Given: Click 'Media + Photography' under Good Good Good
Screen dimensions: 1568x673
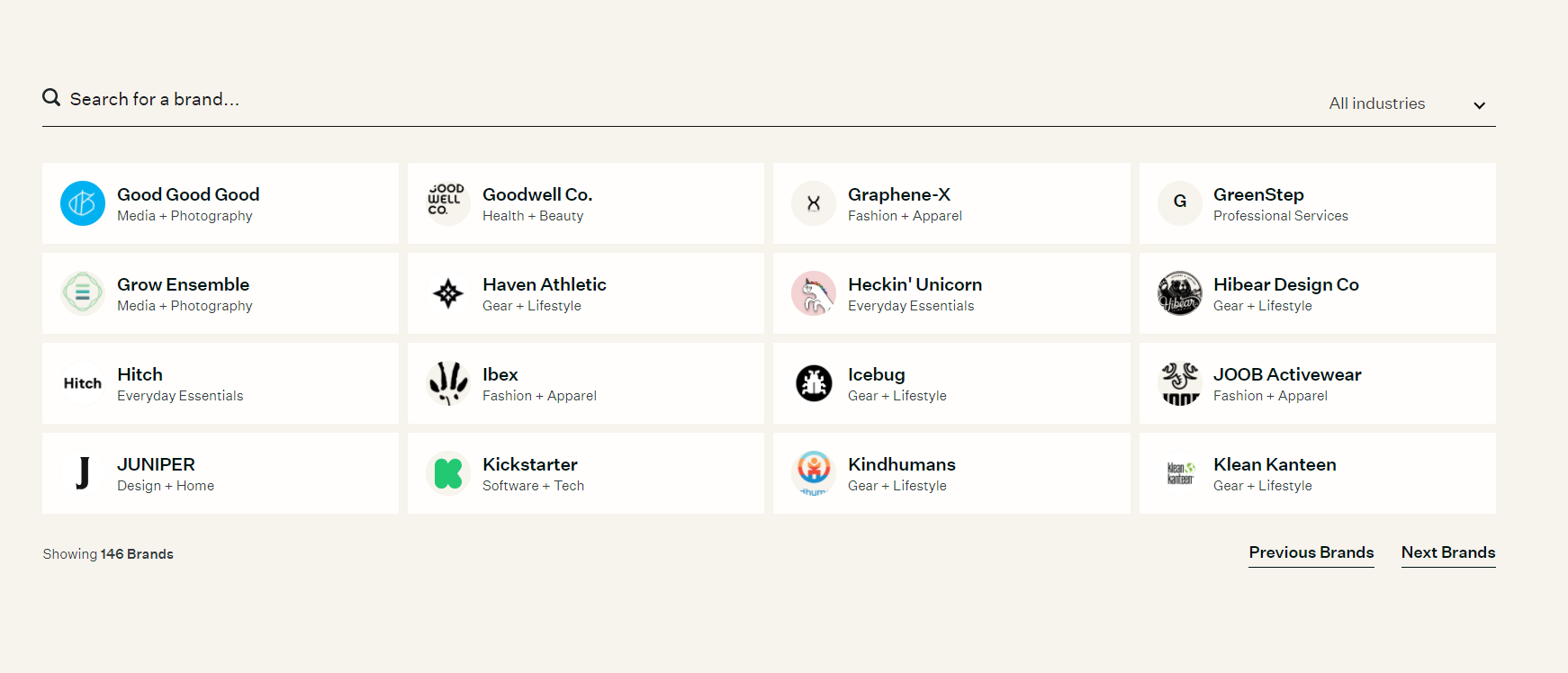Looking at the screenshot, I should 185,216.
